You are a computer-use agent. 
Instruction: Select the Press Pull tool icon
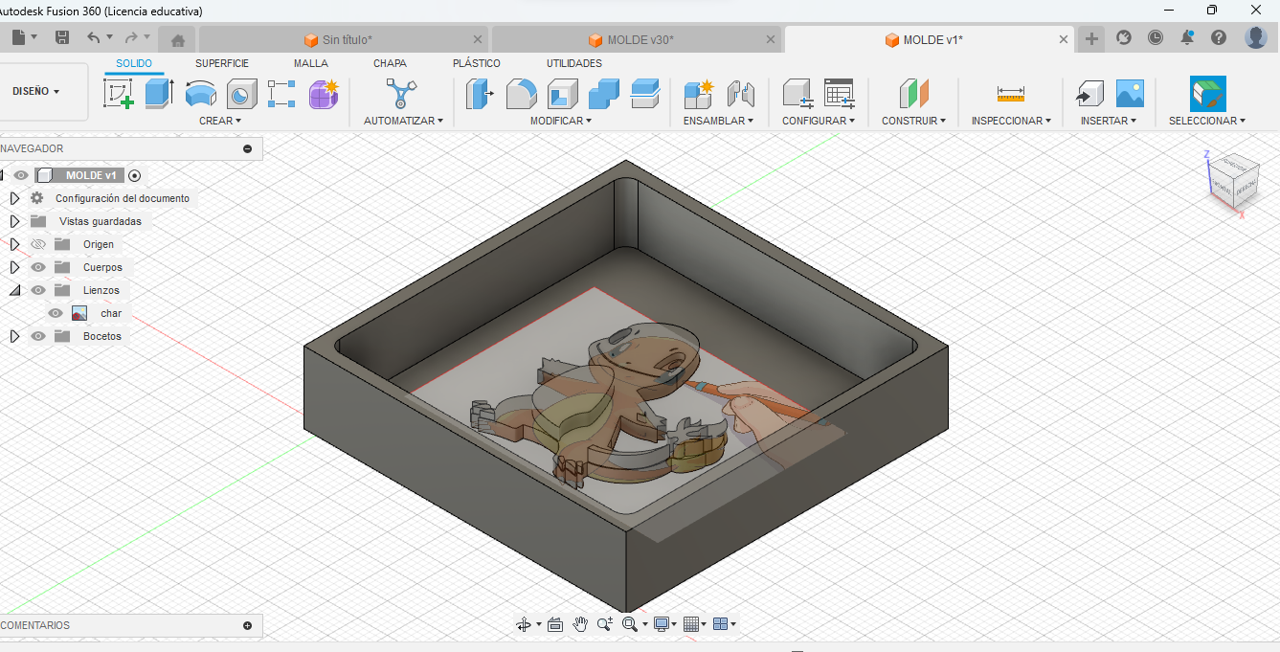[480, 94]
